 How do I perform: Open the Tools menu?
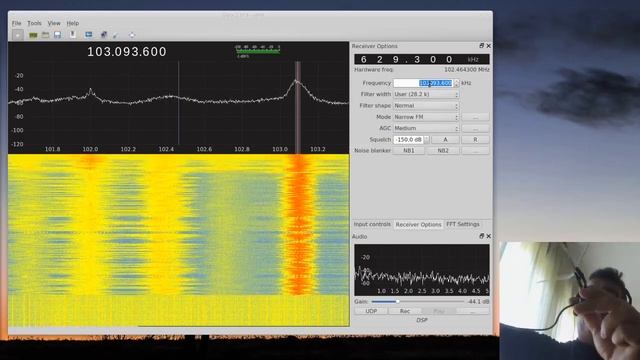coord(34,23)
